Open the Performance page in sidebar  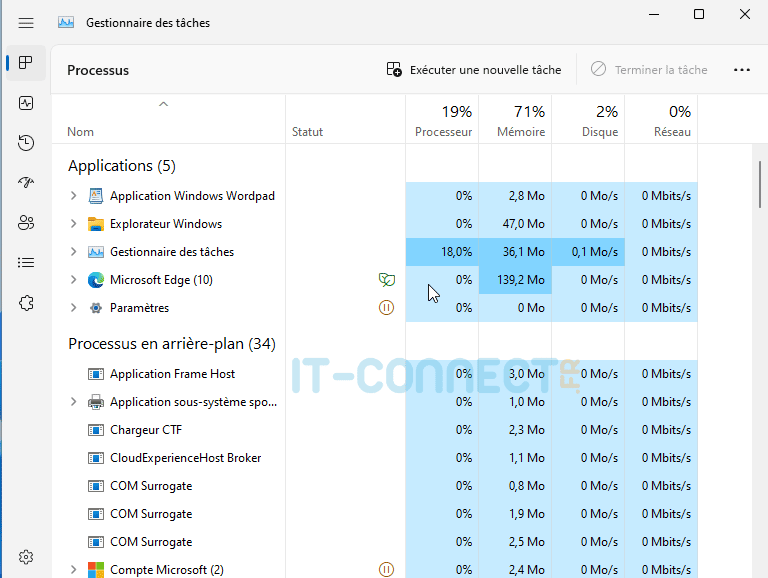26,103
